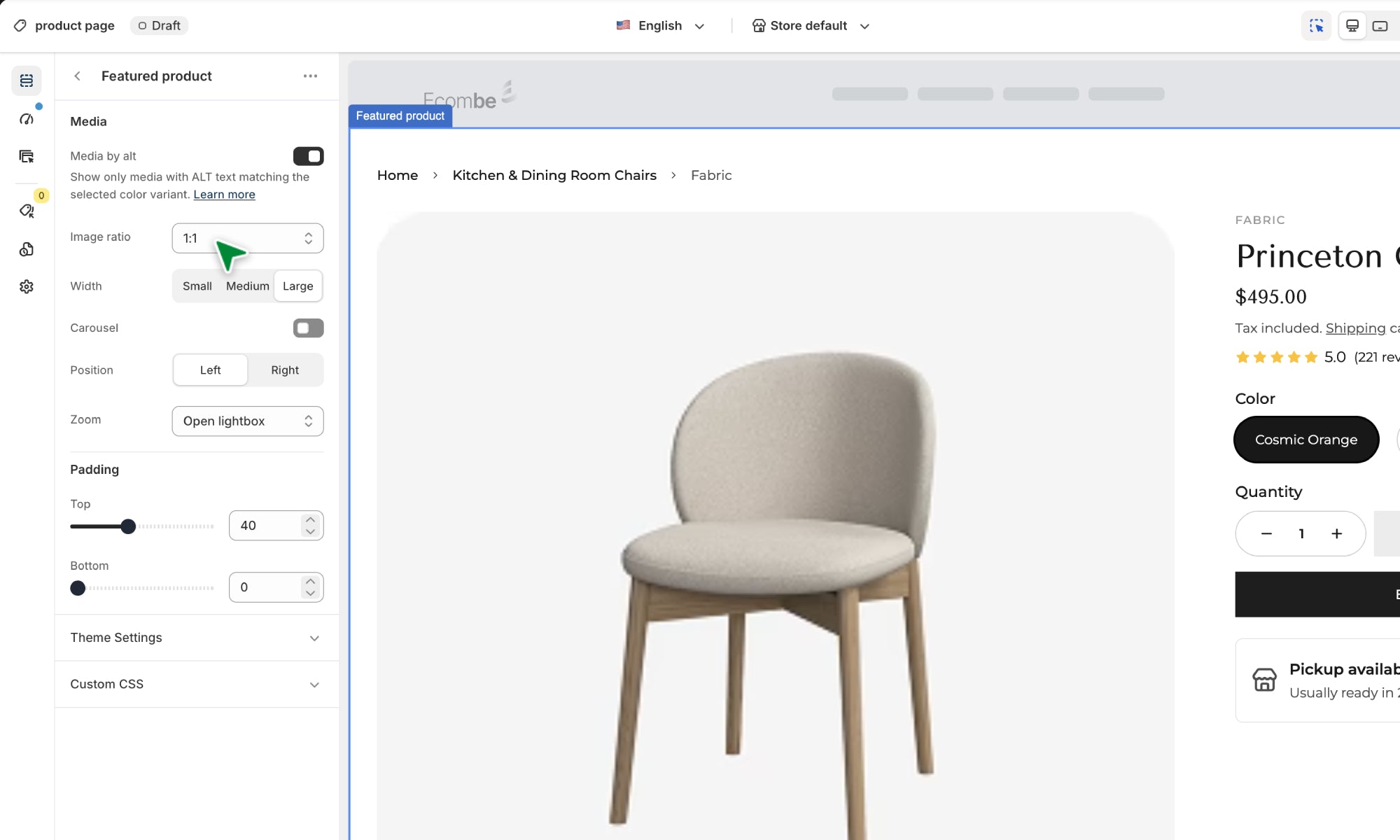Click the Top padding slider handle
Viewport: 1400px width, 840px height.
pyautogui.click(x=127, y=526)
